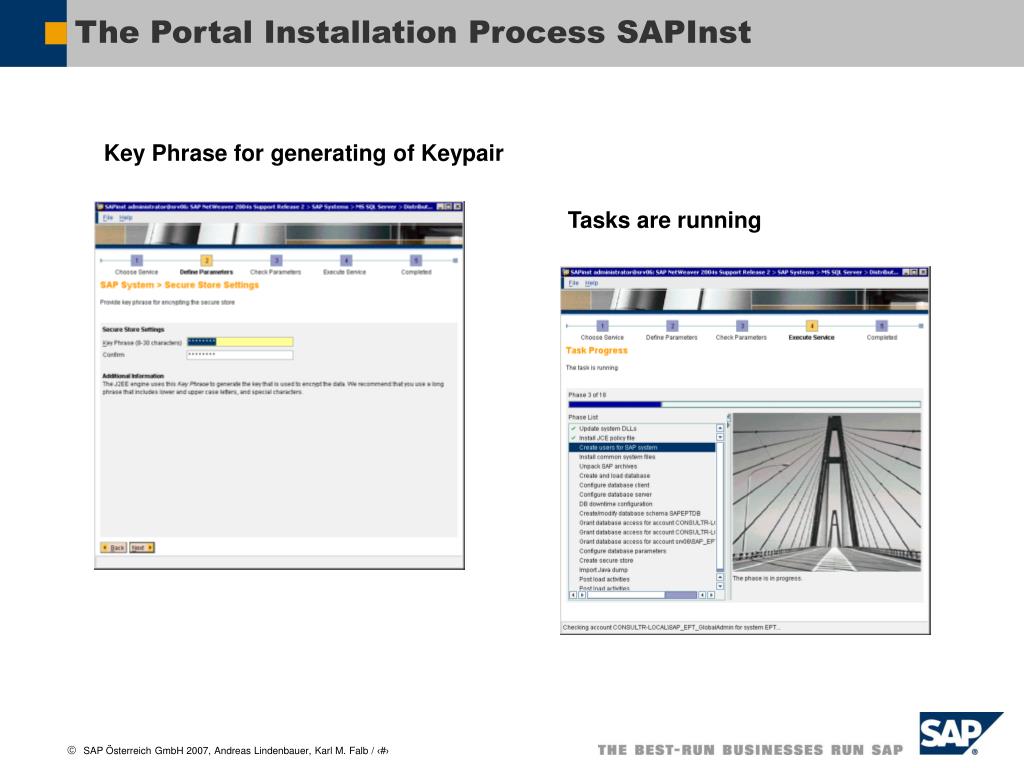1024x768 pixels.
Task: Click the bridge image in Task Progress window
Action: coord(827,492)
